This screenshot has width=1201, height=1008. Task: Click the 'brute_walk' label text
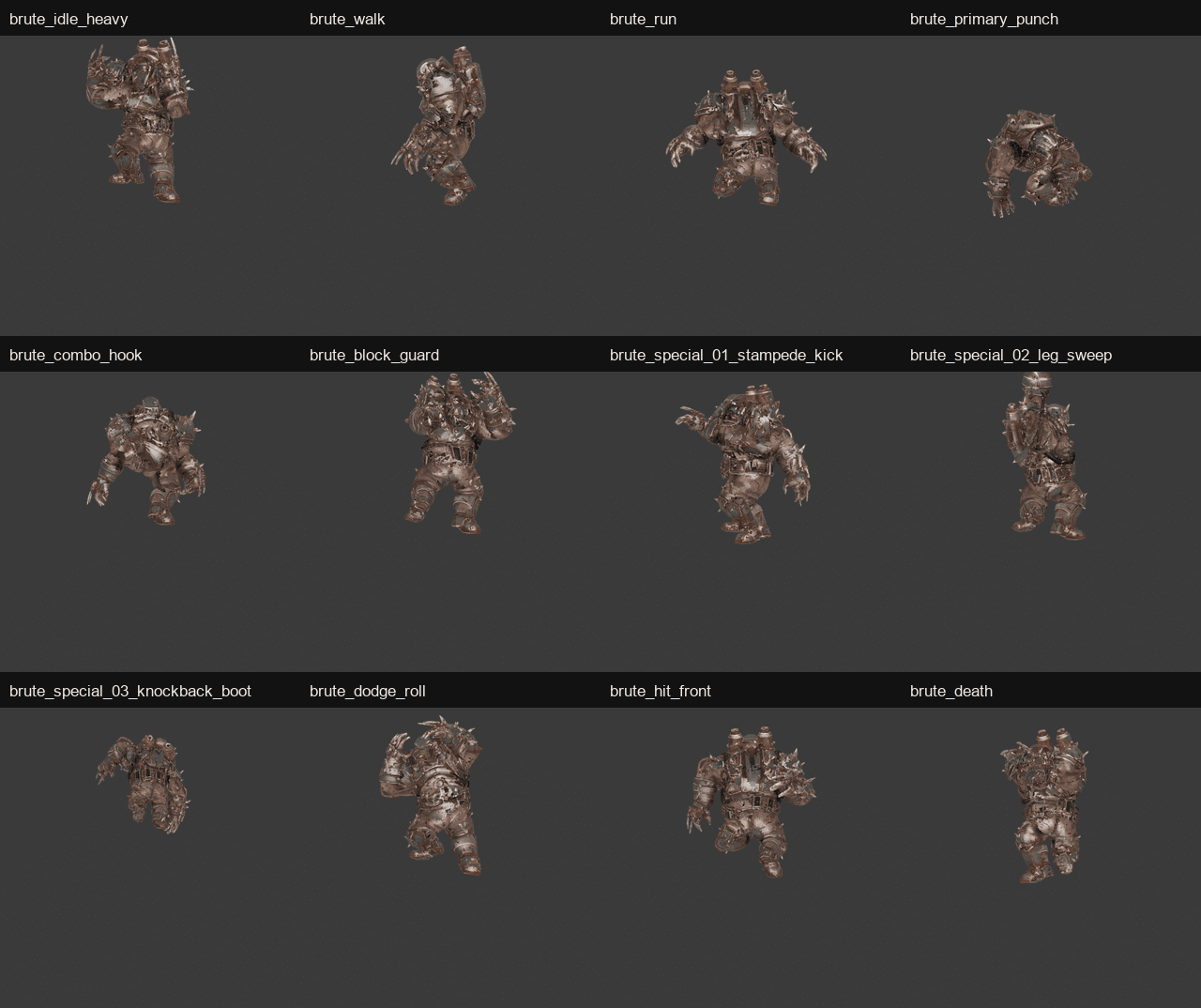347,19
